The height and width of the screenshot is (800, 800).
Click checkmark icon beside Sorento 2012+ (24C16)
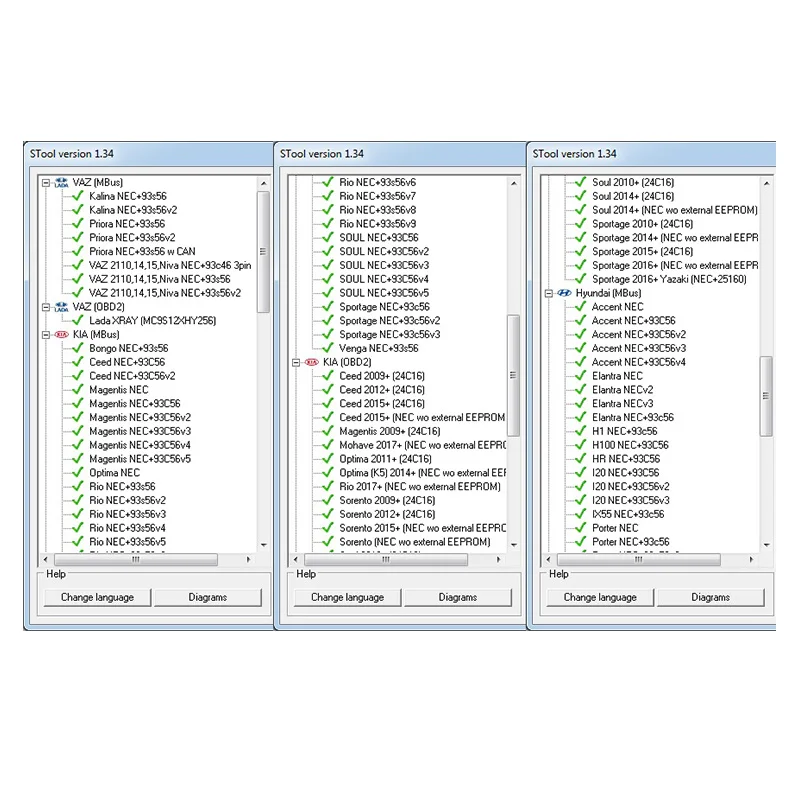click(328, 514)
